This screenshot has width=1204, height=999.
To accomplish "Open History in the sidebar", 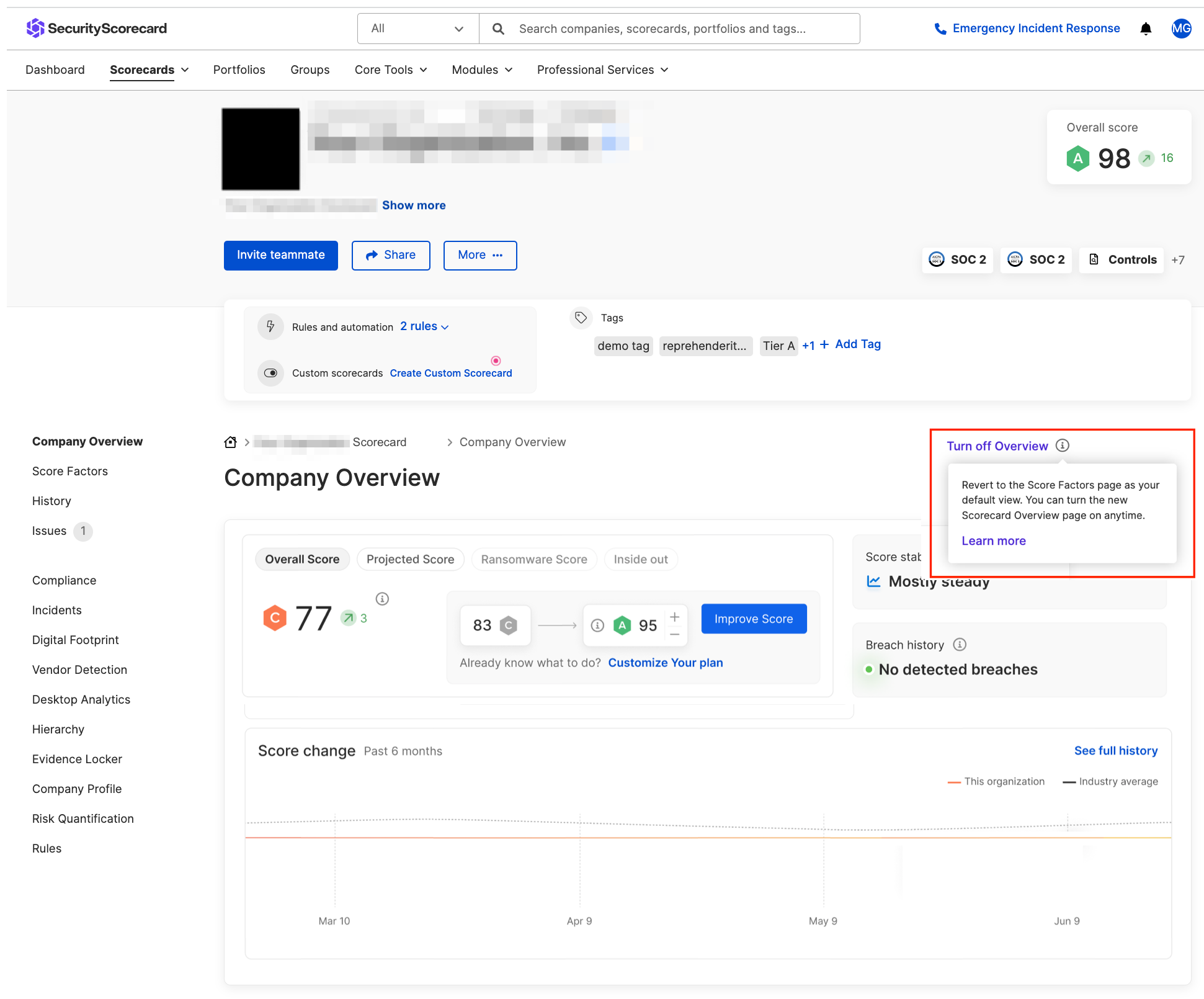I will (x=51, y=501).
